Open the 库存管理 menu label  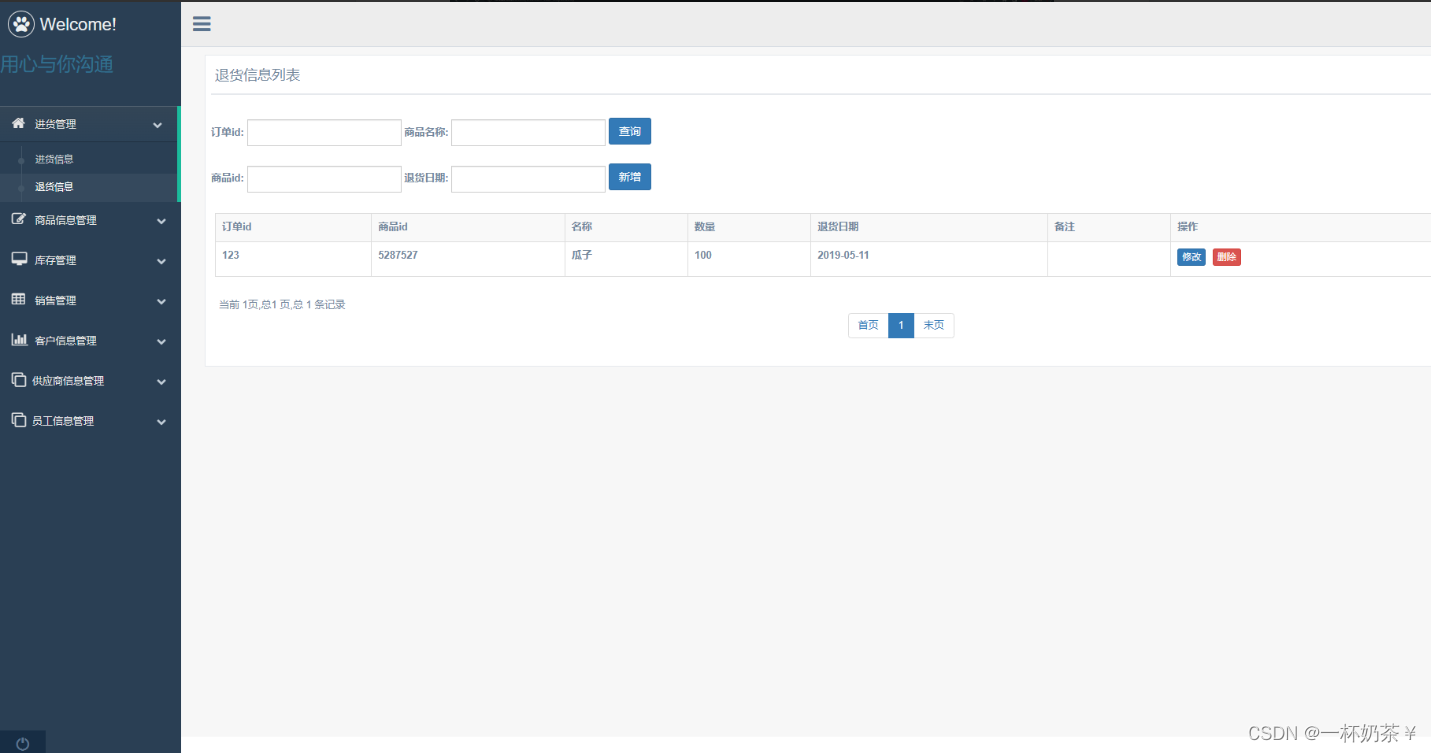(x=55, y=260)
